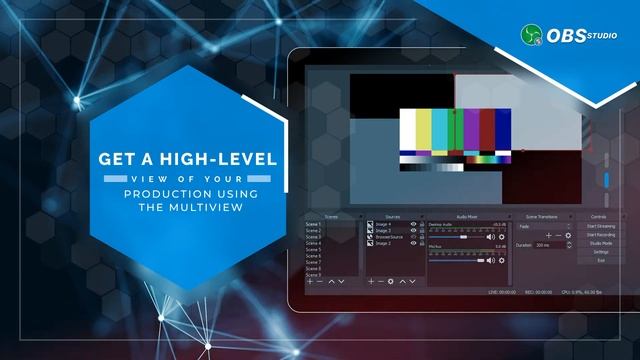
Task: Click the Scenes dock title
Action: [331, 217]
